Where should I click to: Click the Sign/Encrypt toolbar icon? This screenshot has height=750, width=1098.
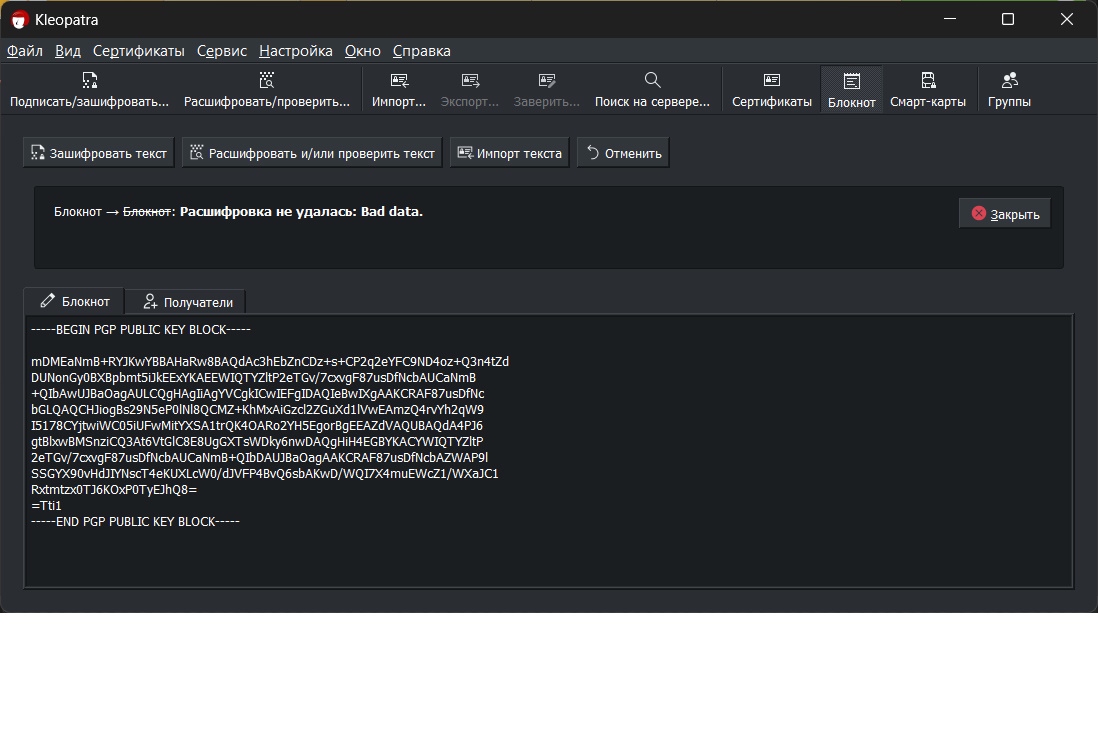[90, 80]
